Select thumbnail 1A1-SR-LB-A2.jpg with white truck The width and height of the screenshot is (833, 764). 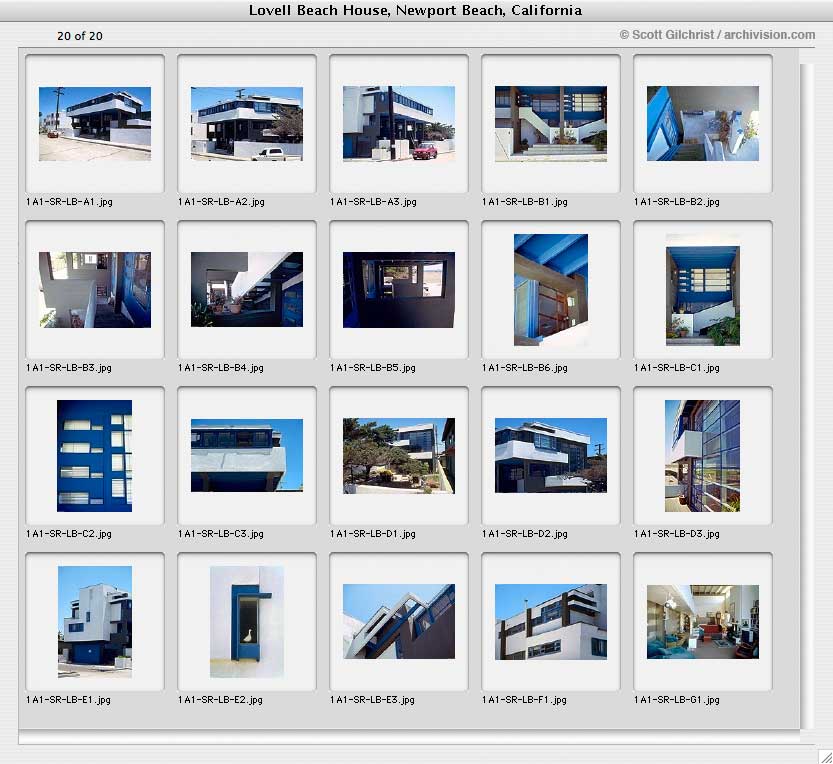click(247, 124)
